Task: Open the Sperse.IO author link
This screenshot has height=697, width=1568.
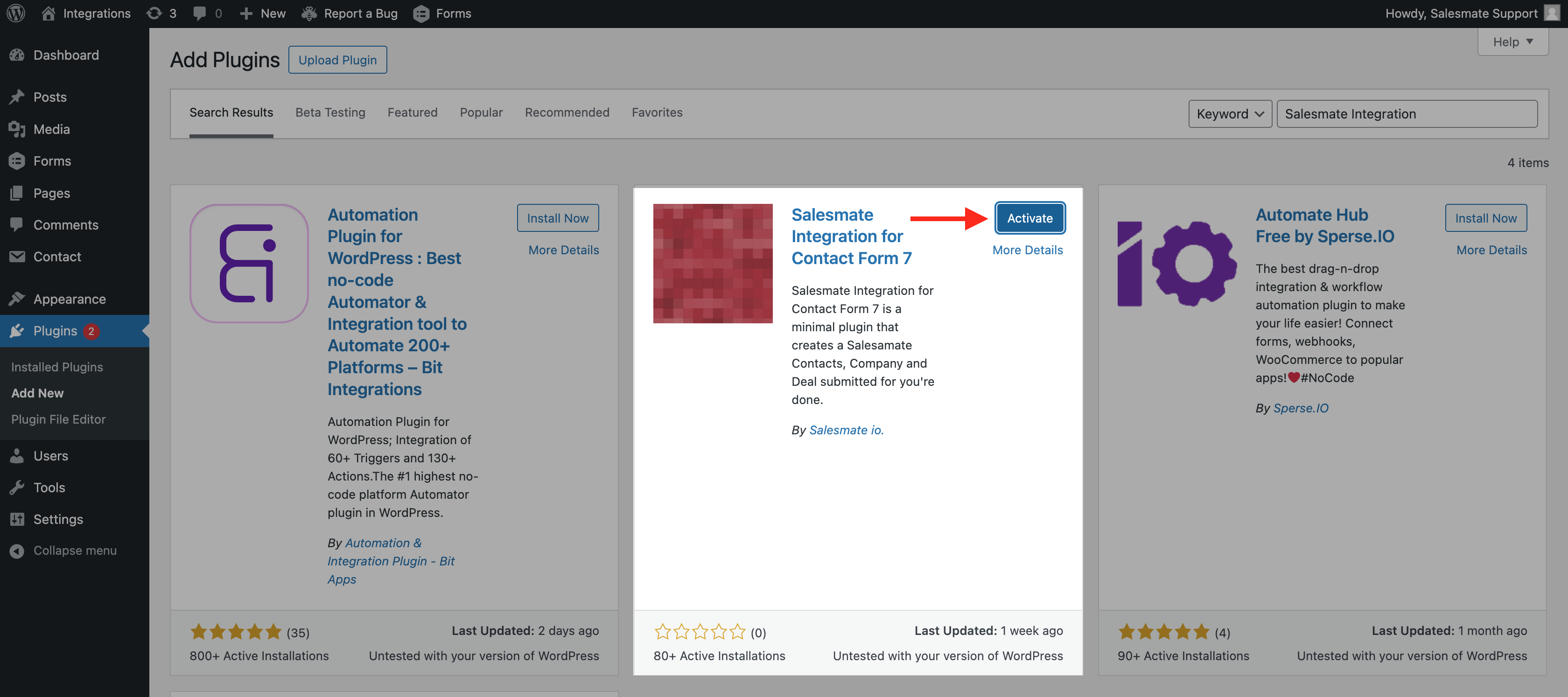Action: pyautogui.click(x=1301, y=408)
